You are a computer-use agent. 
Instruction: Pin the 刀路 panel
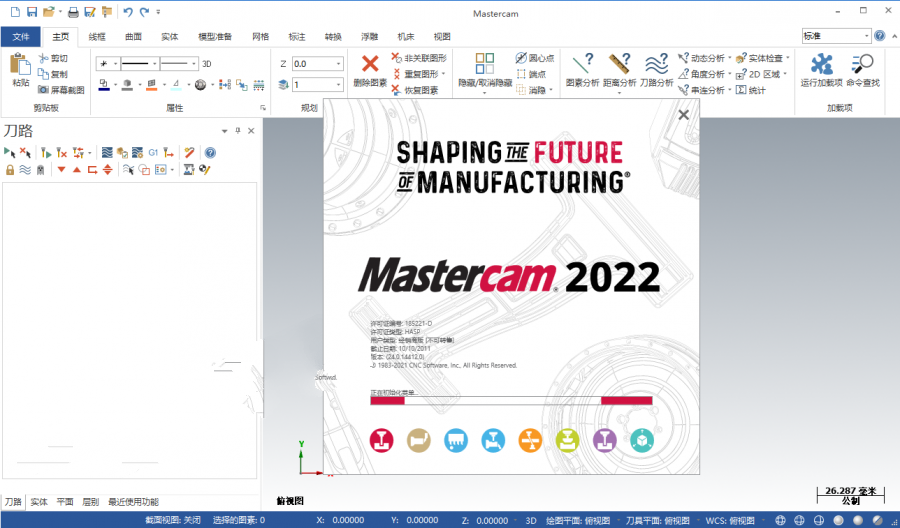(238, 131)
